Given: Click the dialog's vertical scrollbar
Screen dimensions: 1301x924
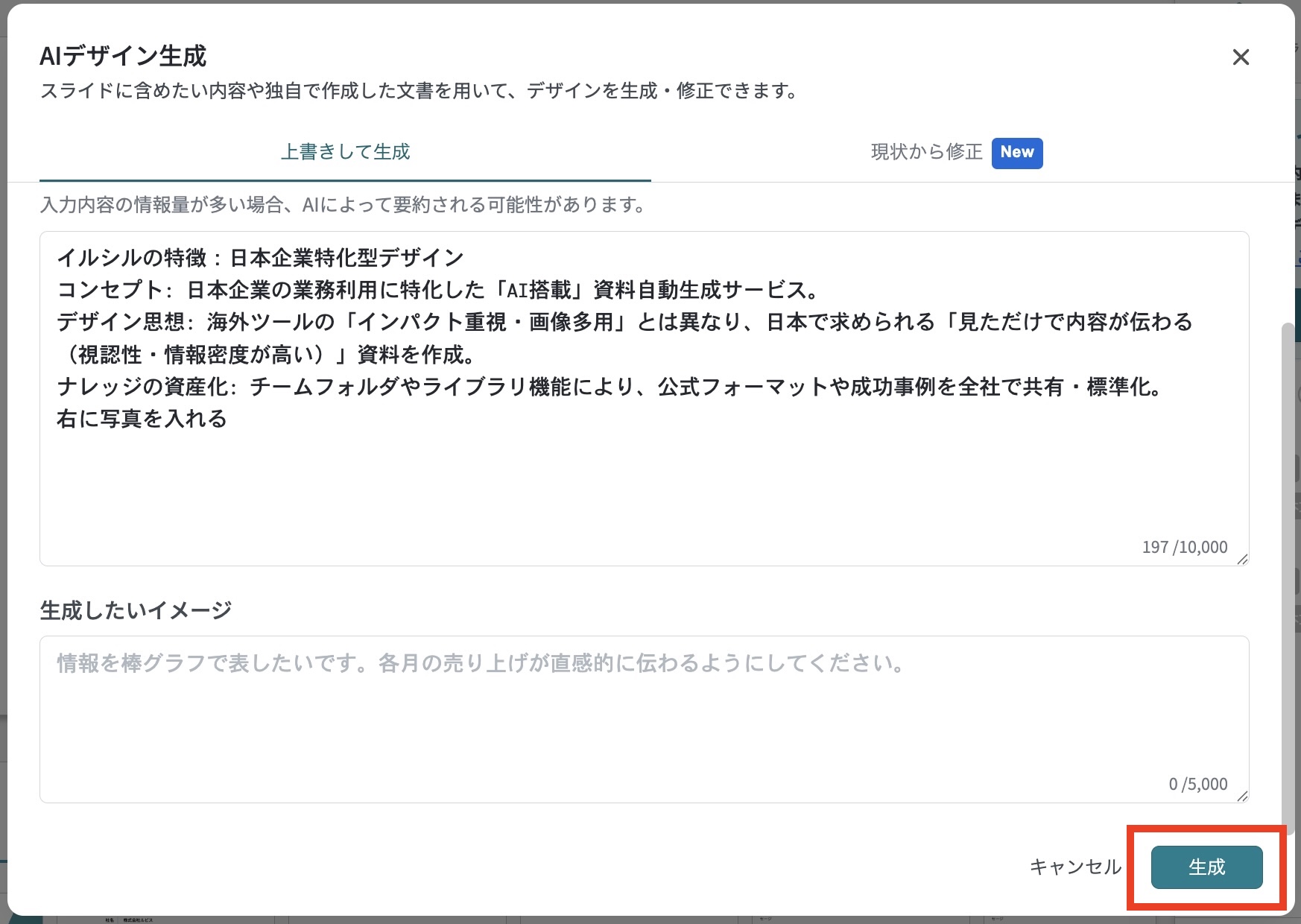Looking at the screenshot, I should (1288, 577).
